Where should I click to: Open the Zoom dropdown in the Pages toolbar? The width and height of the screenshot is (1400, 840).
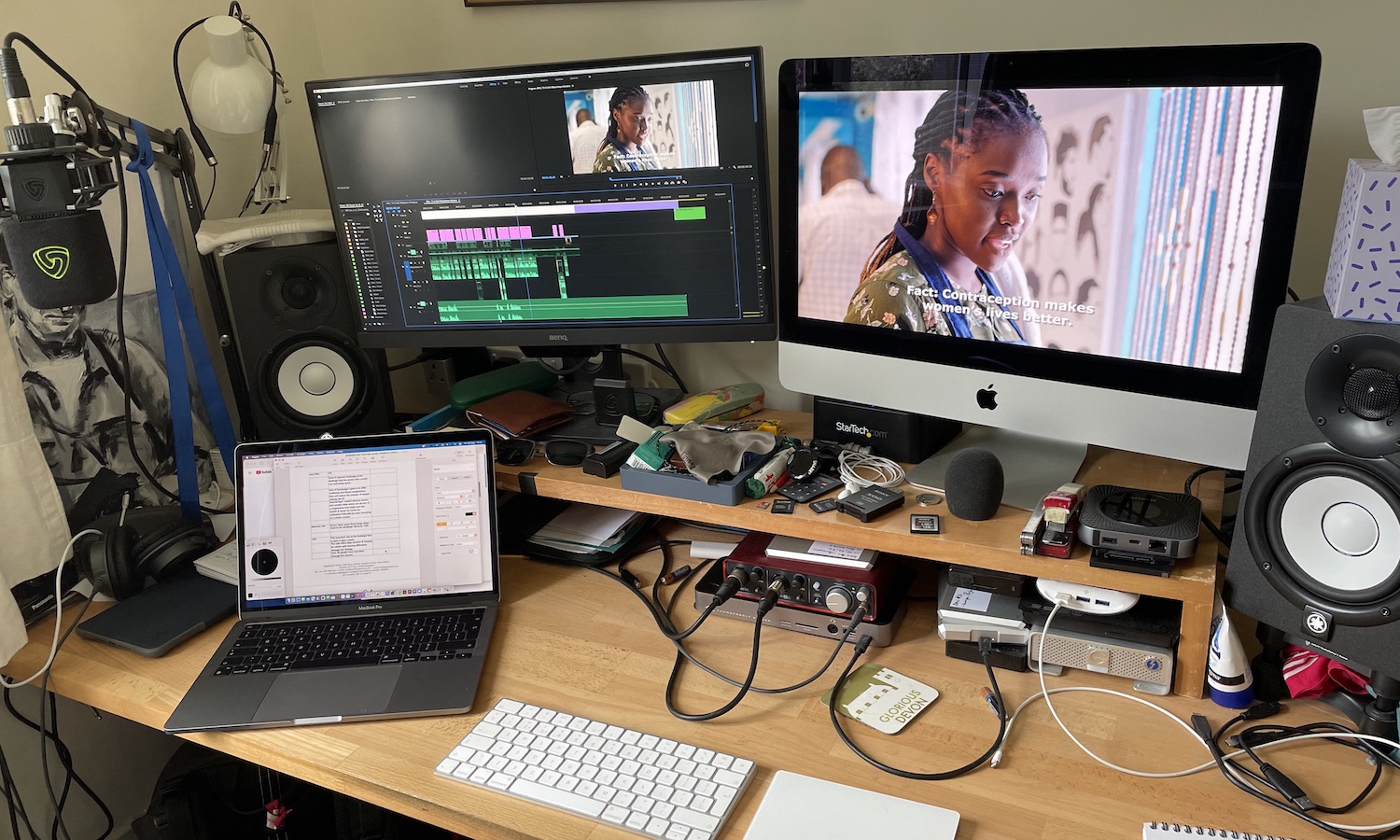(x=287, y=465)
